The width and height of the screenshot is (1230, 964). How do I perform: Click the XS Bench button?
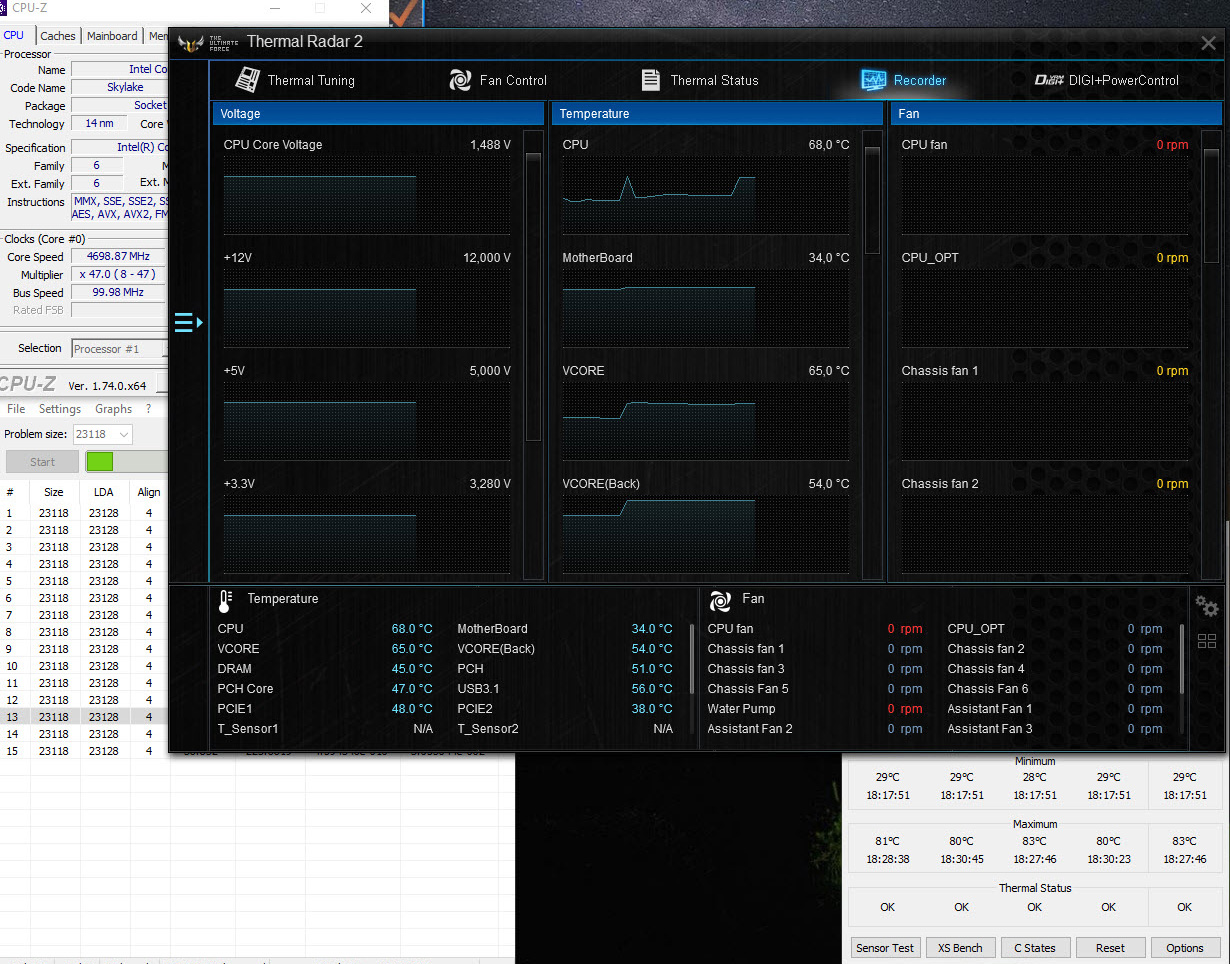click(960, 948)
